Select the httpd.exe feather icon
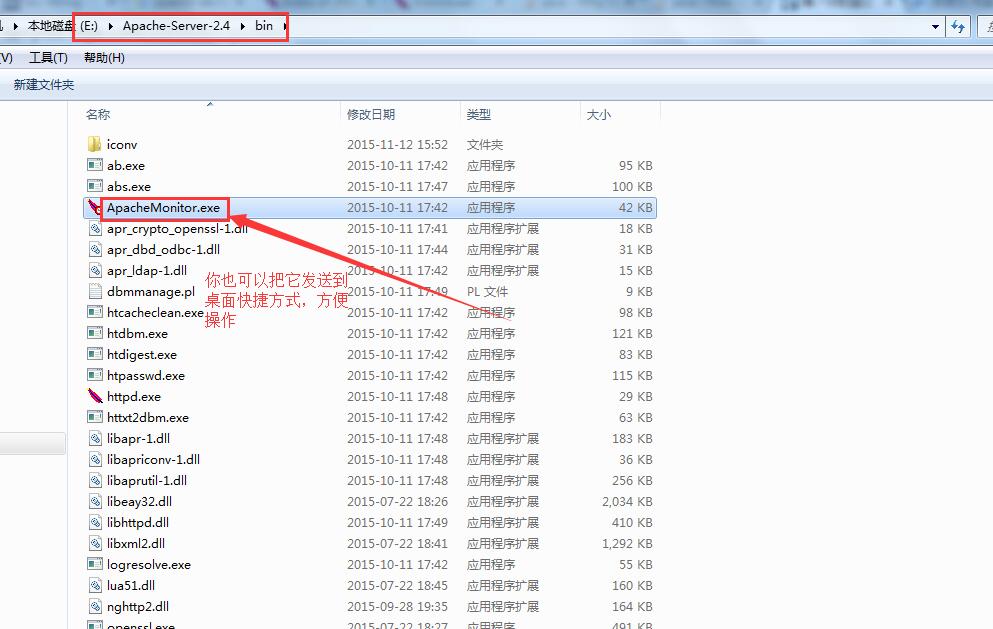The image size is (993, 629). click(x=95, y=396)
